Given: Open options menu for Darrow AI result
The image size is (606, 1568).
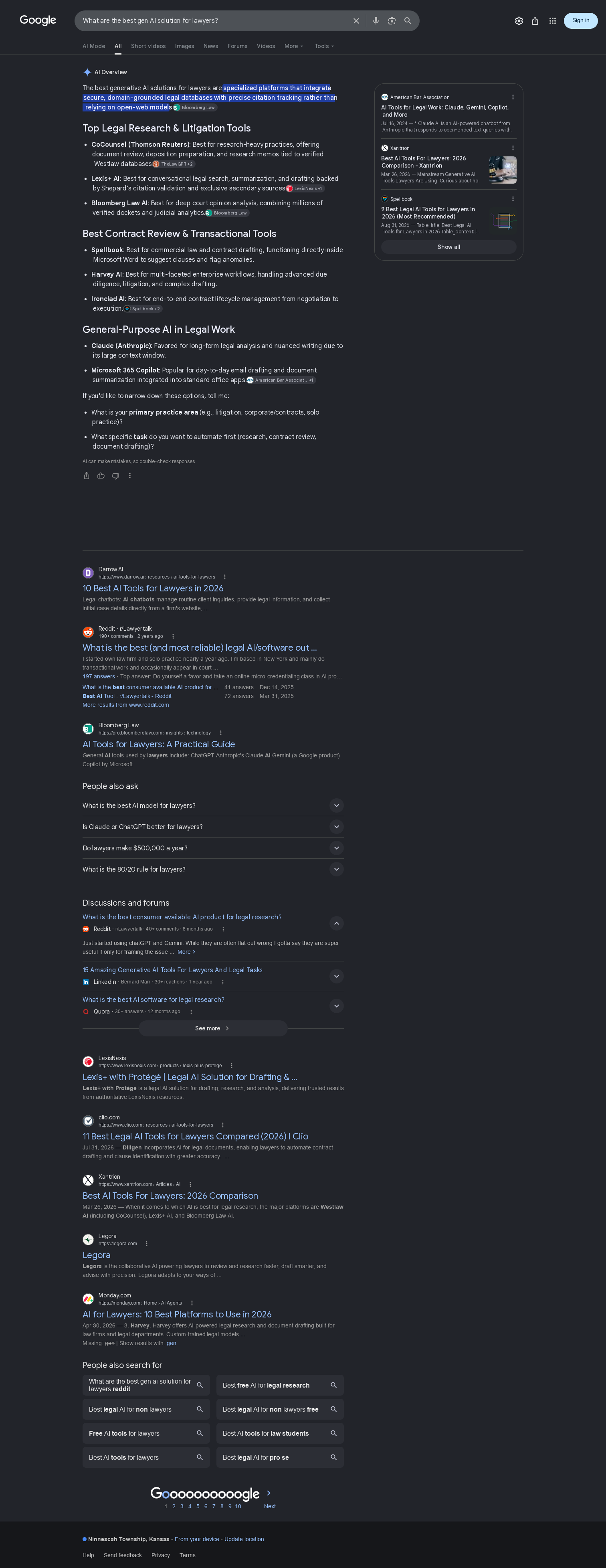Looking at the screenshot, I should pyautogui.click(x=224, y=577).
